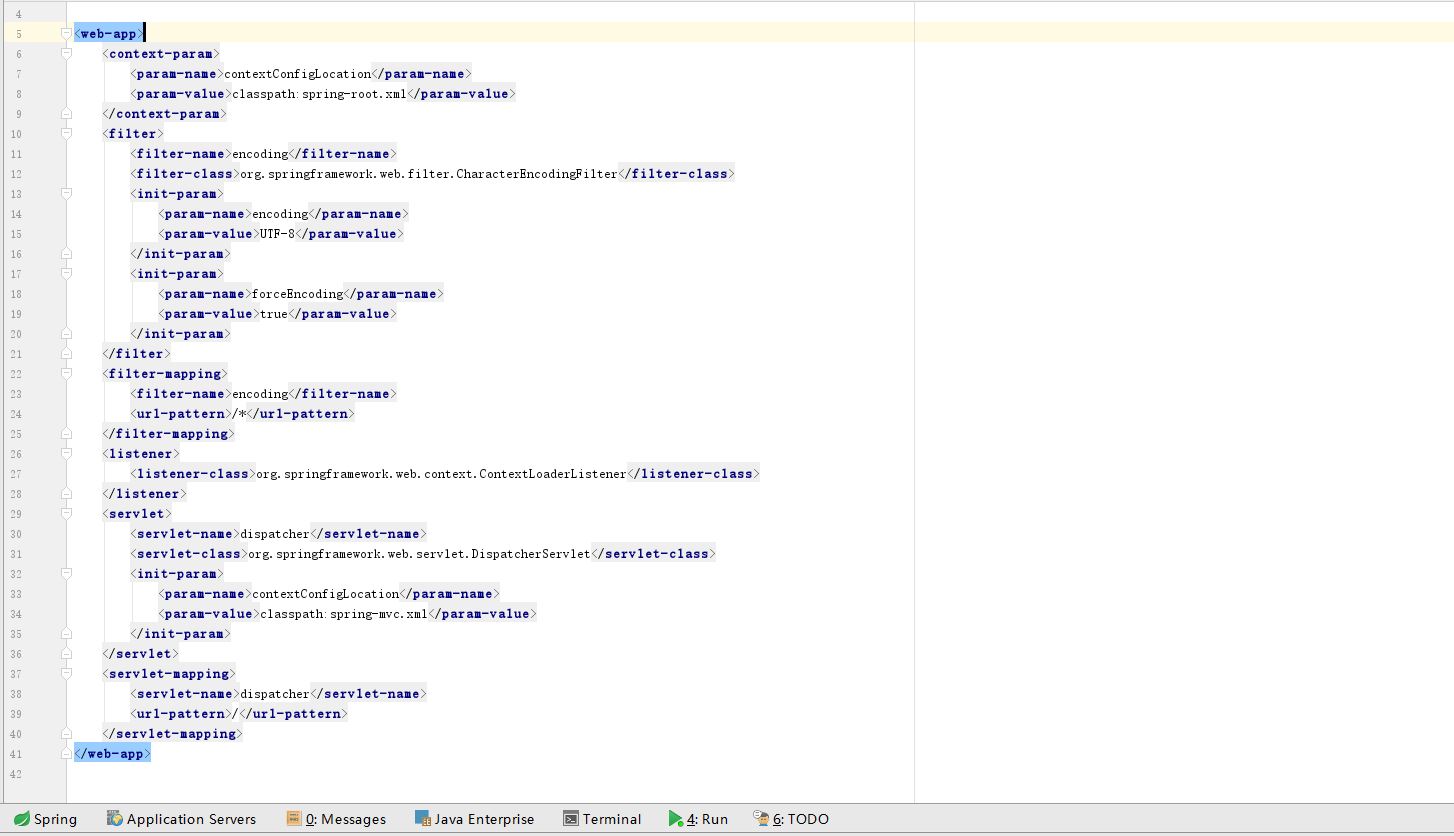Click the url-pattern slash on line 39
The image size is (1454, 836).
click(235, 714)
